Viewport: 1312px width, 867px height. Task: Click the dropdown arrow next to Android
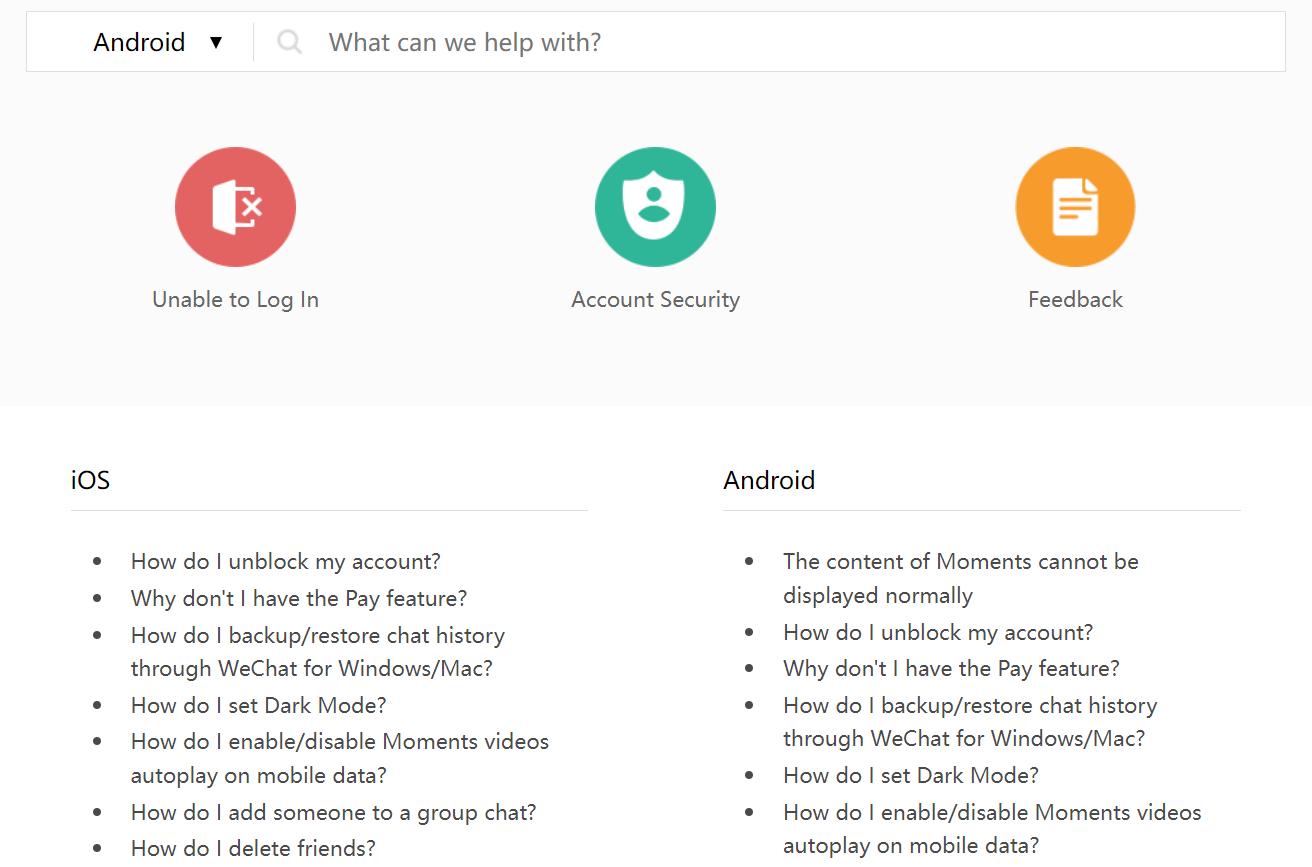(216, 43)
